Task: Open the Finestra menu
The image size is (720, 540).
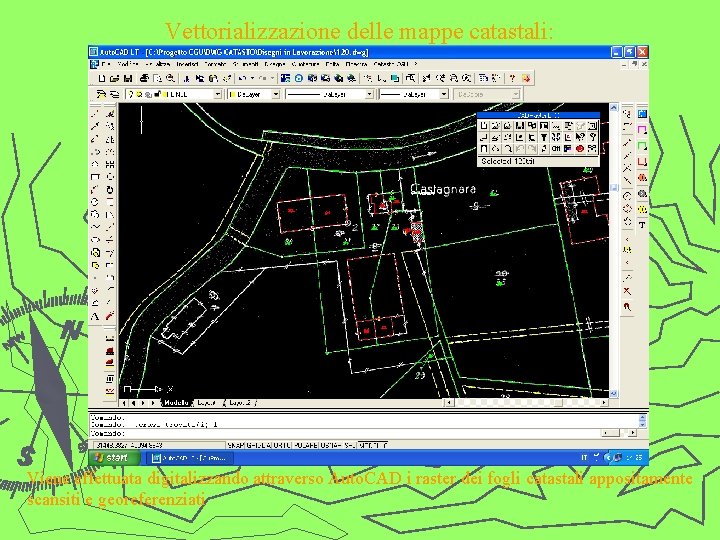Action: (x=356, y=64)
